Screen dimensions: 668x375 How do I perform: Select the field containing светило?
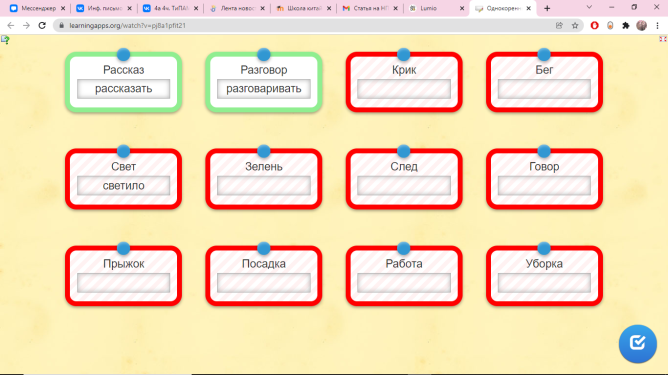click(124, 185)
